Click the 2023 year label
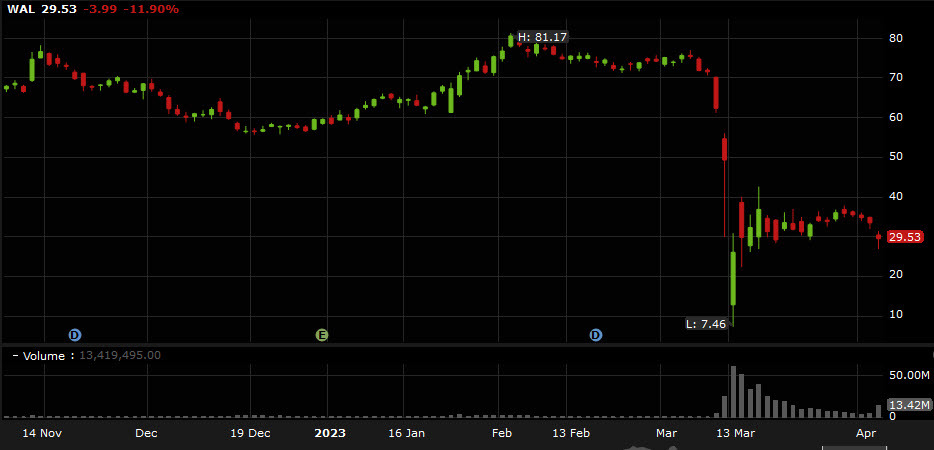This screenshot has height=450, width=934. tap(328, 433)
